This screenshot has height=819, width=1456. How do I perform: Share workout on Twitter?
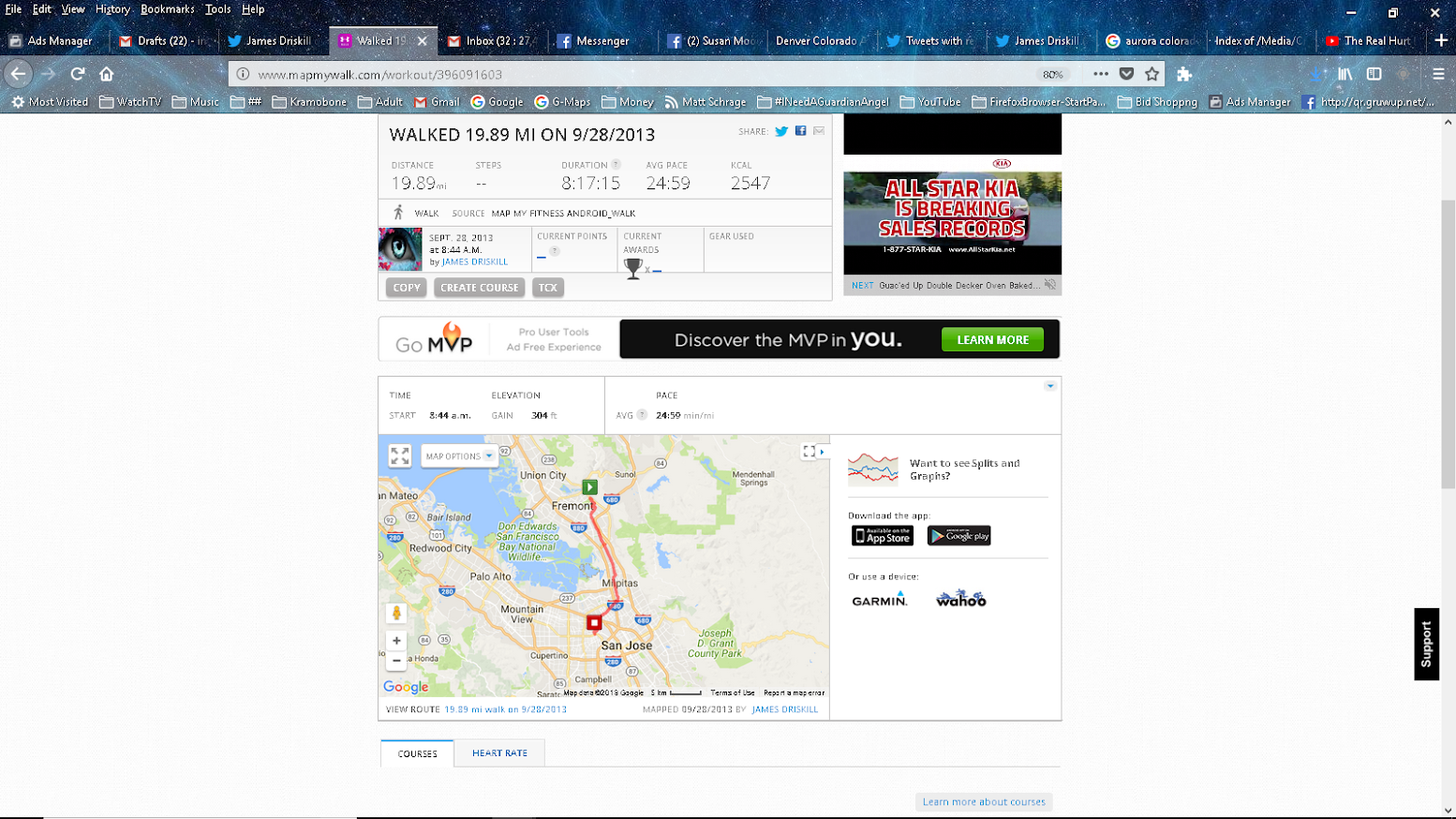781,131
